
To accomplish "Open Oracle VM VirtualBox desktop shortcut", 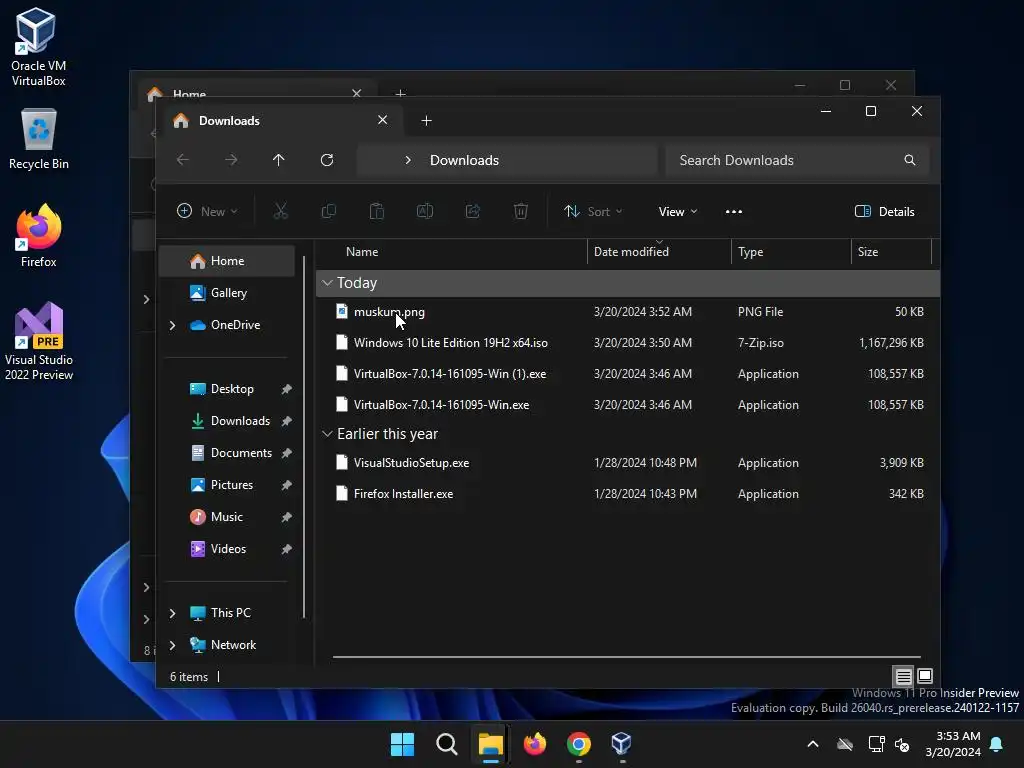I will (x=38, y=47).
